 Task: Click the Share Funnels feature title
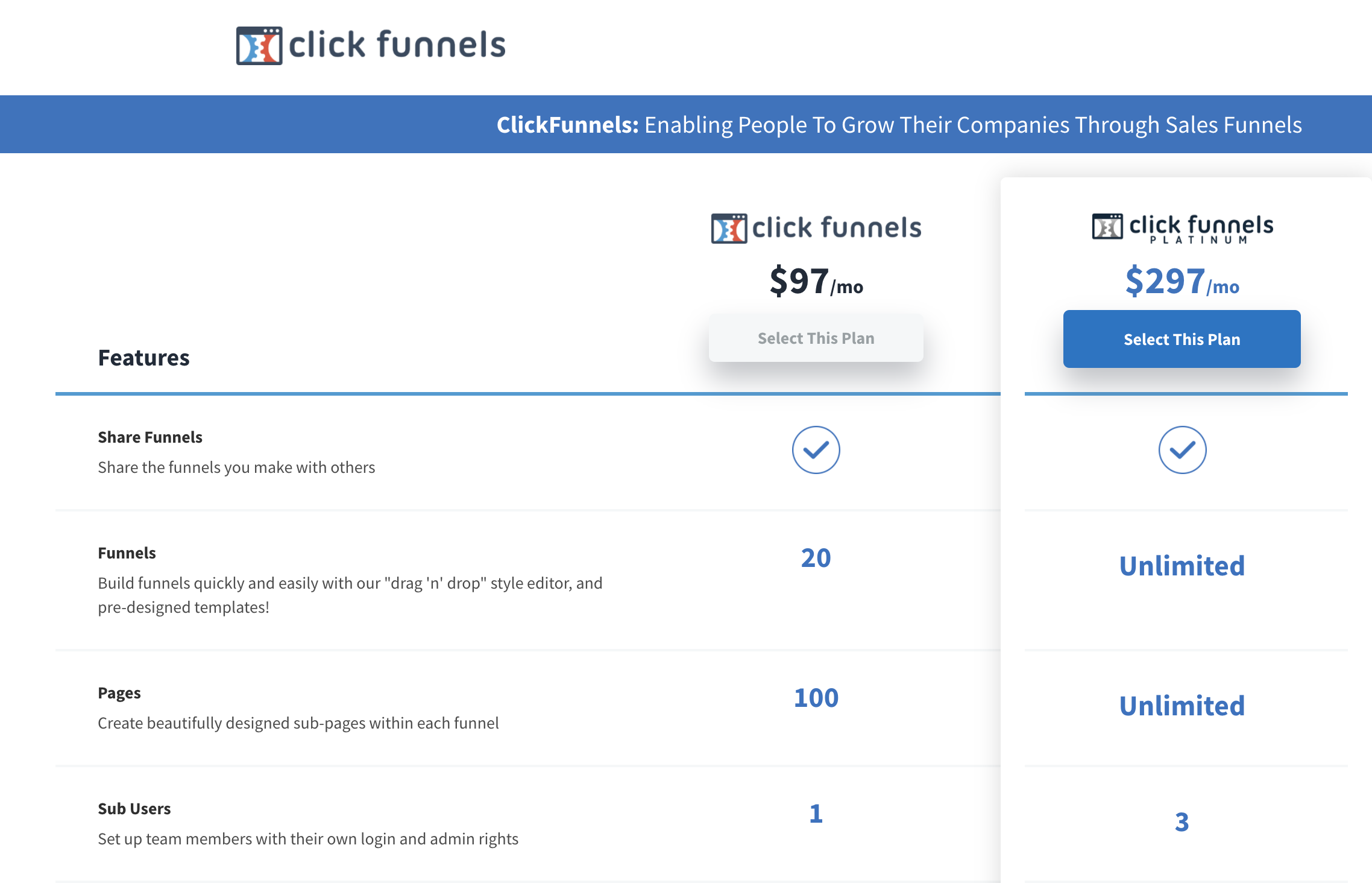pyautogui.click(x=150, y=437)
